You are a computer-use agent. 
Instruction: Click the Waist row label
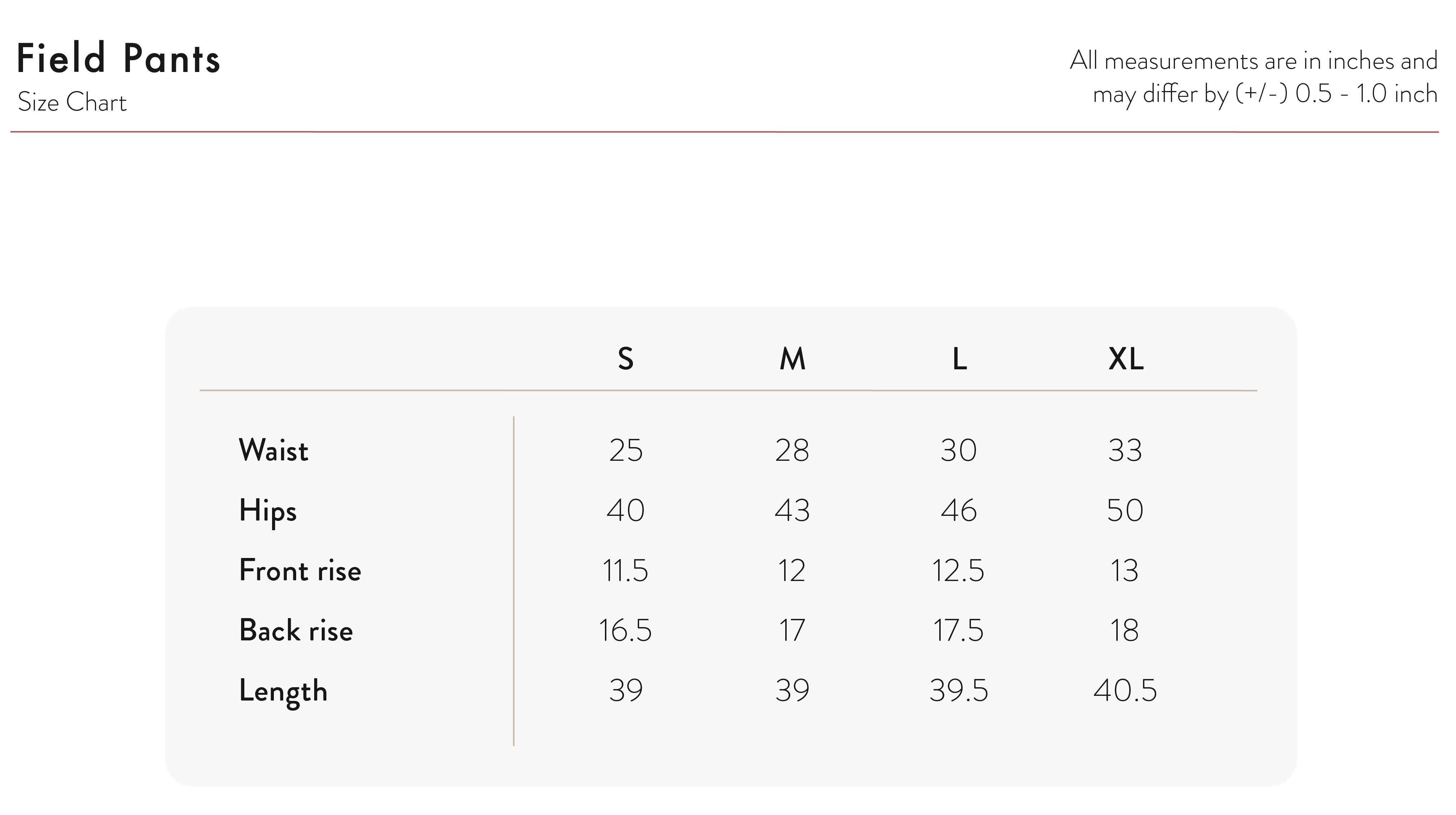pos(273,450)
